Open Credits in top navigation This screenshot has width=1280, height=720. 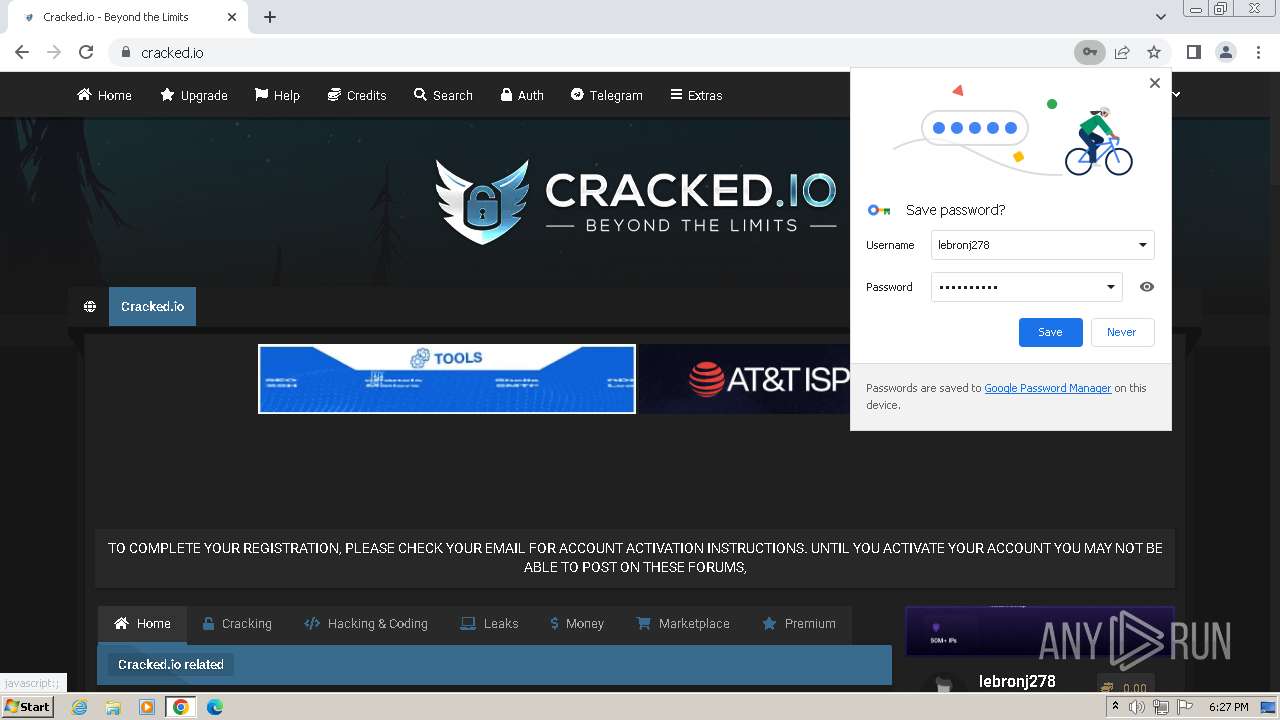click(x=357, y=95)
